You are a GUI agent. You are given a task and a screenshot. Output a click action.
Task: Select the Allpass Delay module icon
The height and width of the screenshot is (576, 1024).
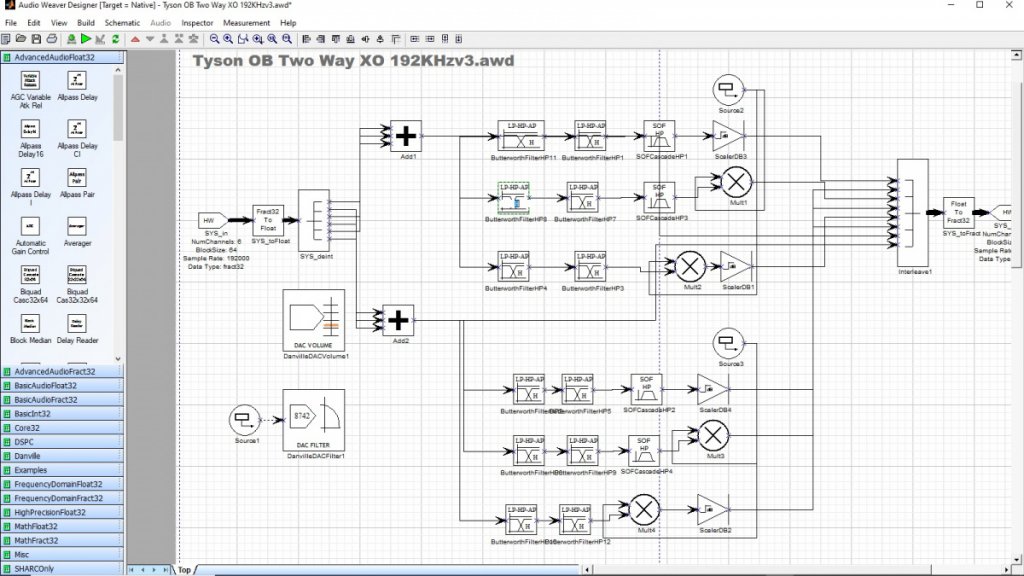click(76, 80)
